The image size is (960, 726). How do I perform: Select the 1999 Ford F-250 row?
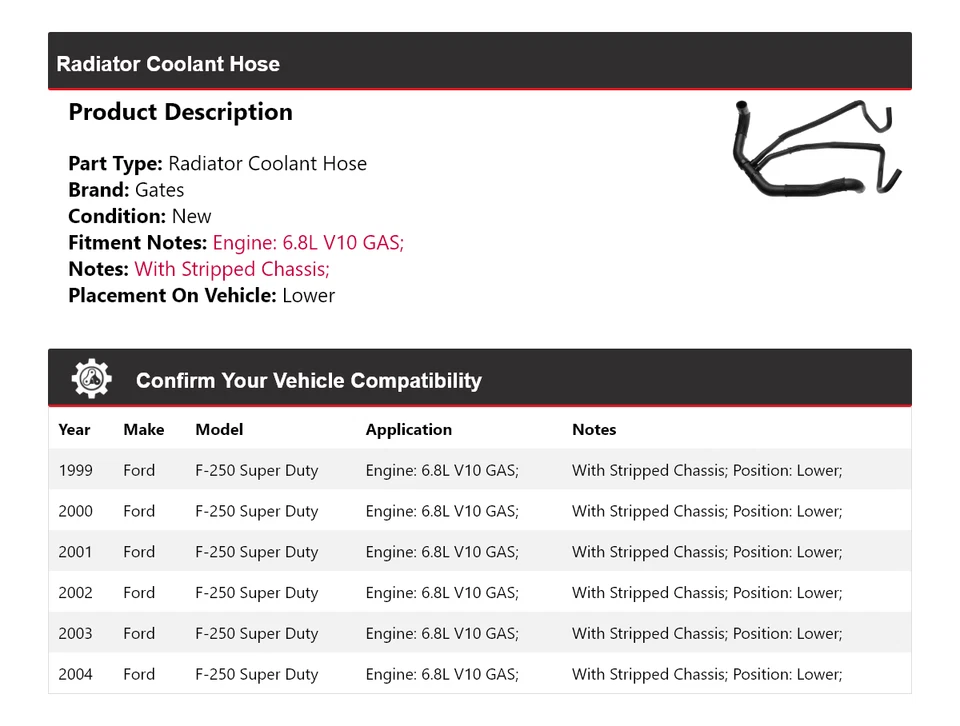tap(479, 470)
